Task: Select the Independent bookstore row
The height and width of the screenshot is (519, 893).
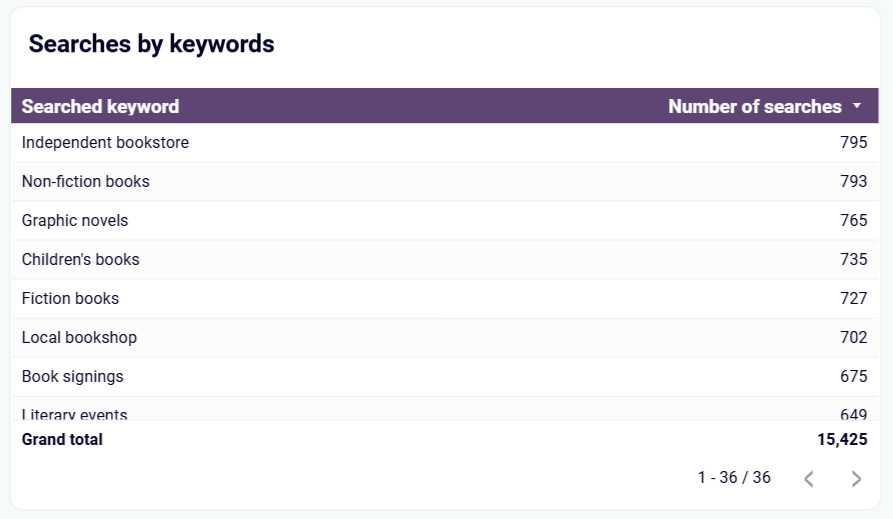Action: coord(445,142)
